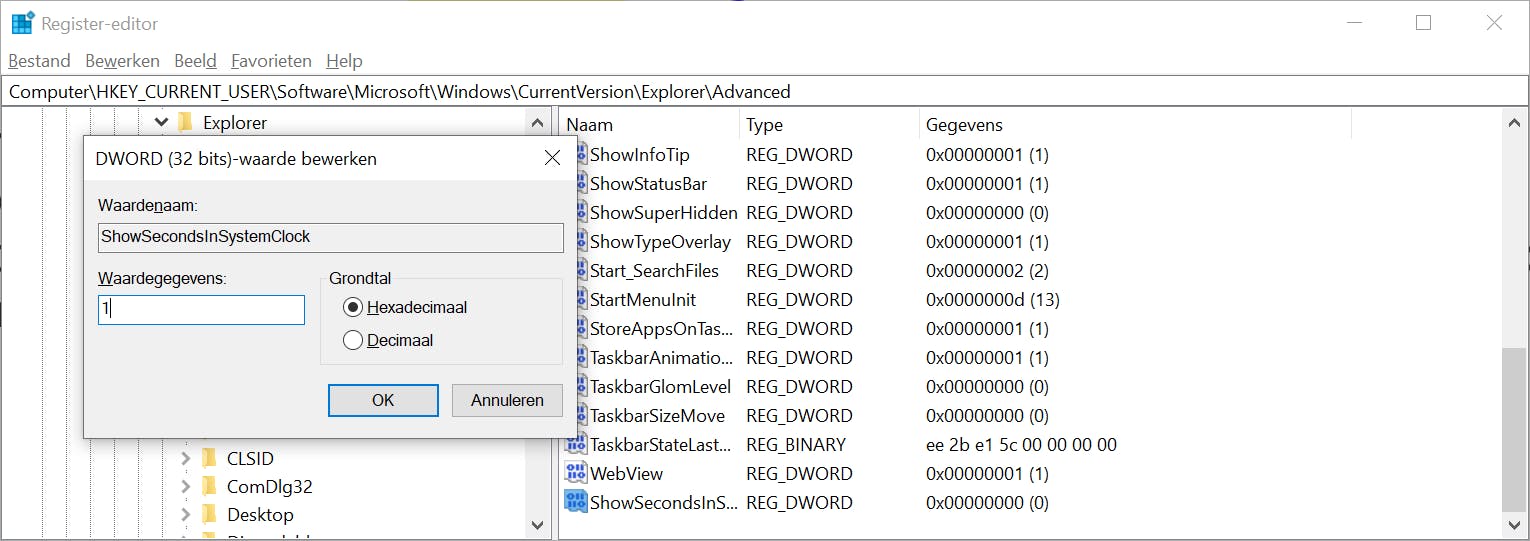The width and height of the screenshot is (1530, 541).
Task: Click the Register-editor app icon in title bar
Action: click(22, 23)
